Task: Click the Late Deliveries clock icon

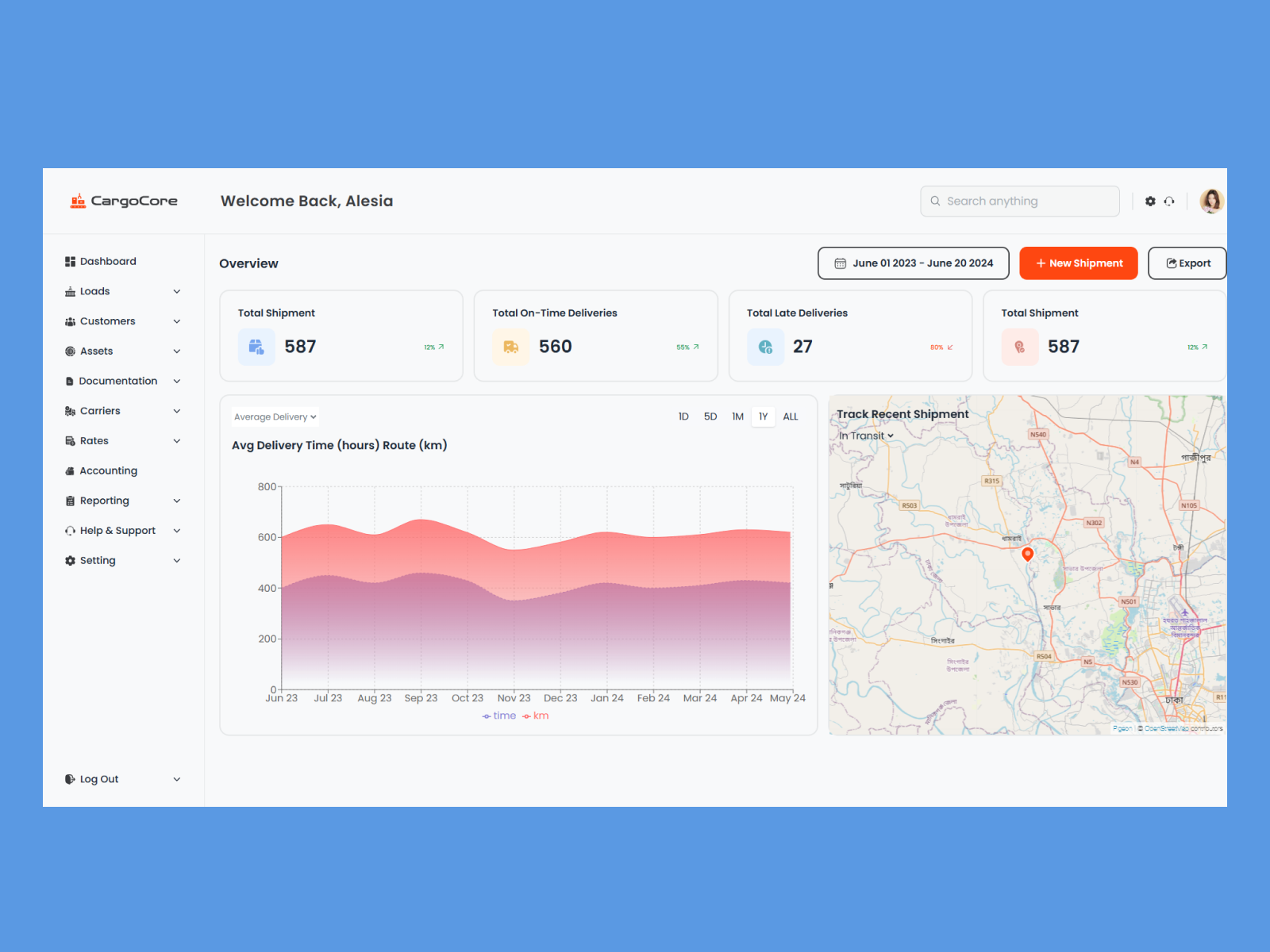Action: 765,347
